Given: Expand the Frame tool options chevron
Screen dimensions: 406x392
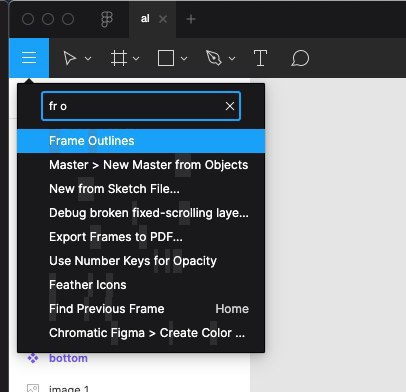Looking at the screenshot, I should (x=136, y=59).
